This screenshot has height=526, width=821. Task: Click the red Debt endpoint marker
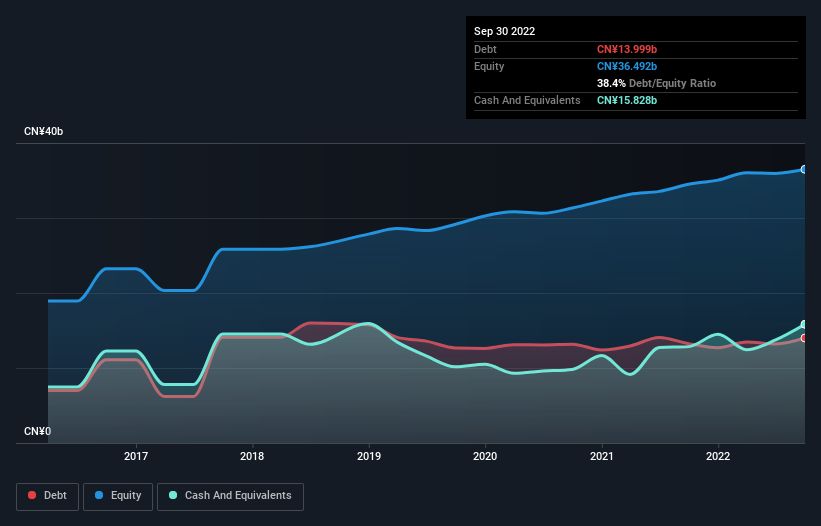click(804, 338)
